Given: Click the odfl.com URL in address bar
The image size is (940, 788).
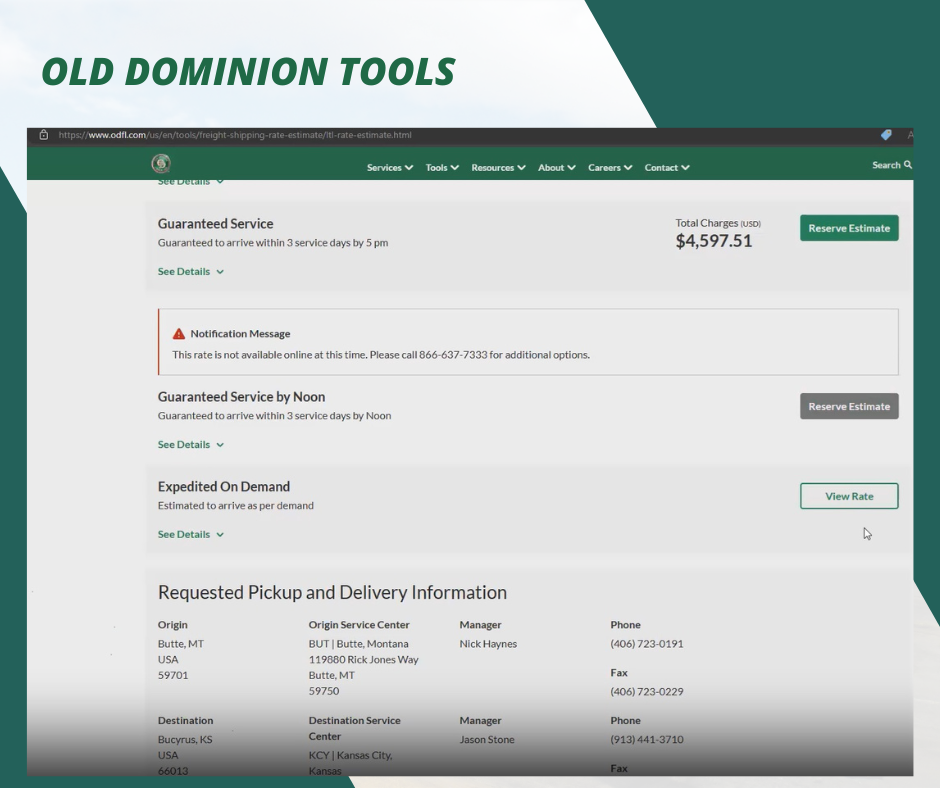Looking at the screenshot, I should [235, 135].
